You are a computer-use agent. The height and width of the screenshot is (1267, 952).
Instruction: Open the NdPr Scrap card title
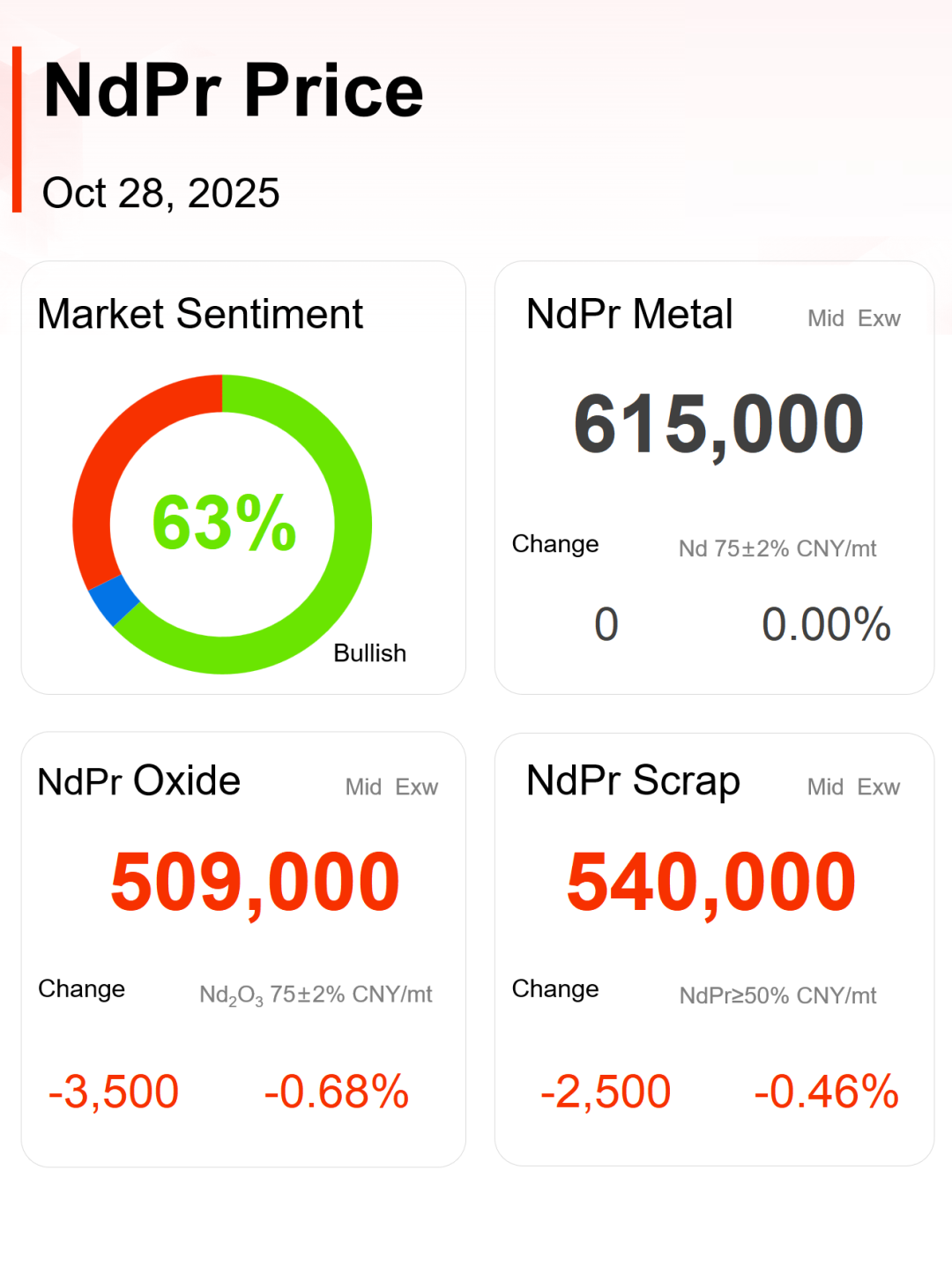tap(633, 781)
